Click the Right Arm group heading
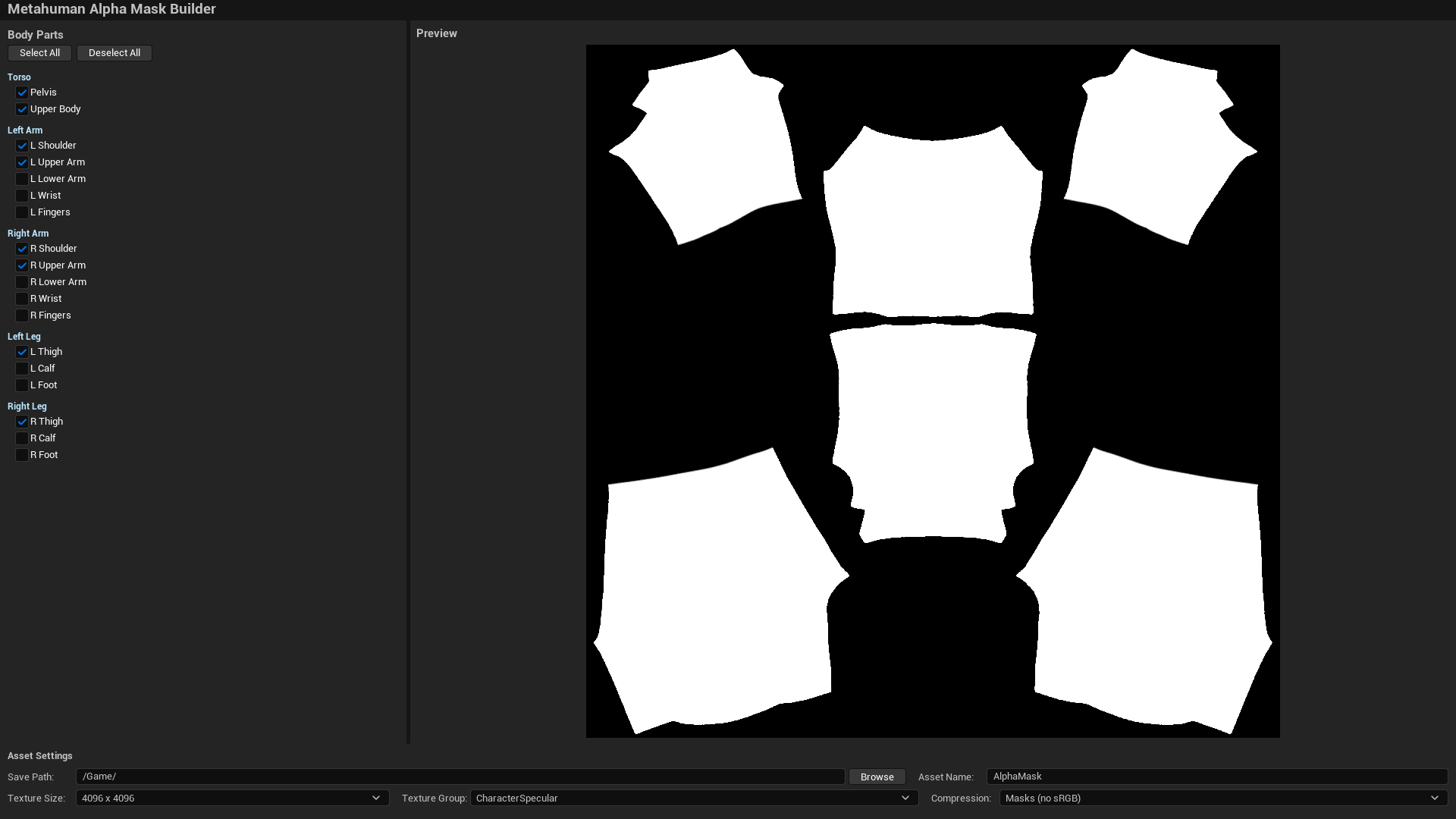 coord(28,234)
